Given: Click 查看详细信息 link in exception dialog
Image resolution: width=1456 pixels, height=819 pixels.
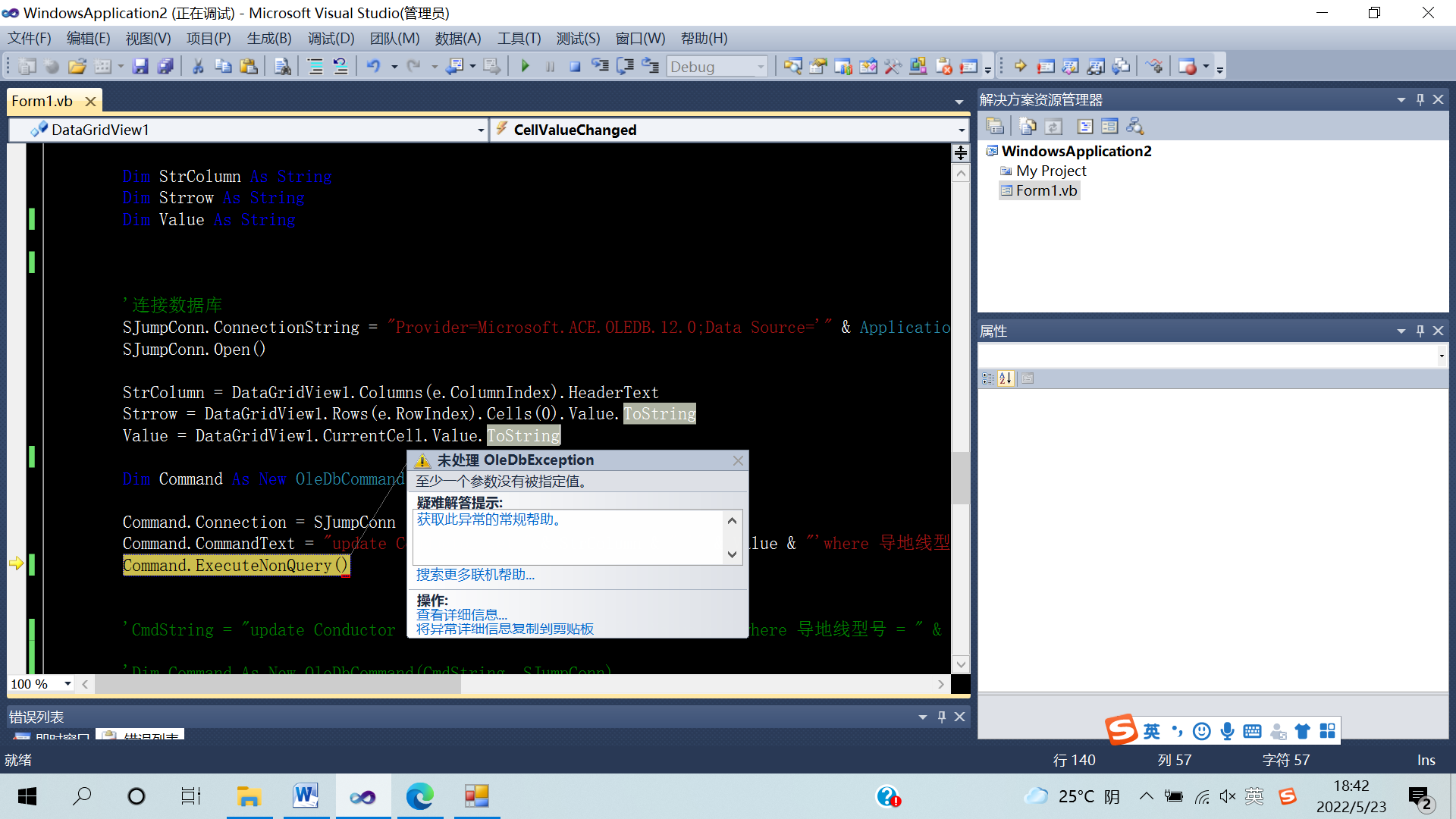Looking at the screenshot, I should pyautogui.click(x=462, y=615).
